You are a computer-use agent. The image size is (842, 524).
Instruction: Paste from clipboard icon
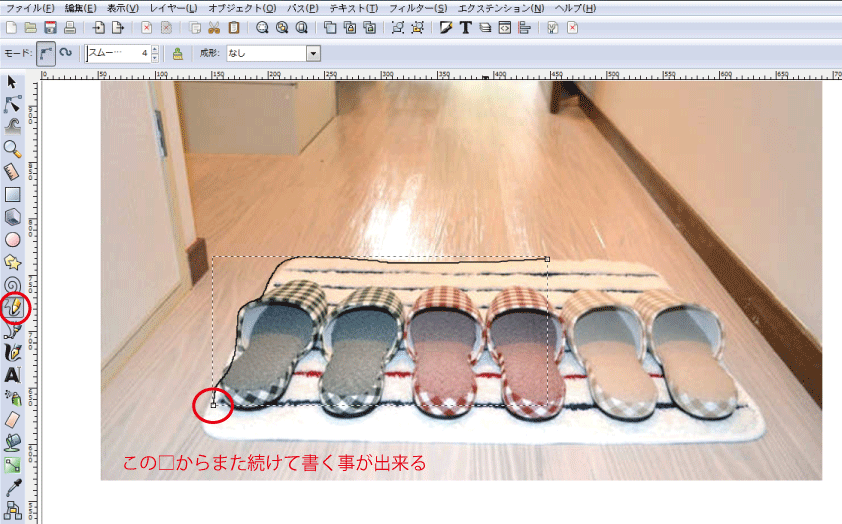(x=234, y=27)
